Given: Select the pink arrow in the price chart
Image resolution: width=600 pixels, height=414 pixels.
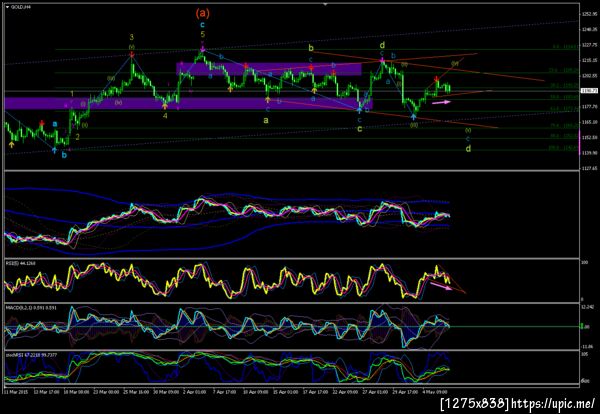Looking at the screenshot, I should coord(441,102).
